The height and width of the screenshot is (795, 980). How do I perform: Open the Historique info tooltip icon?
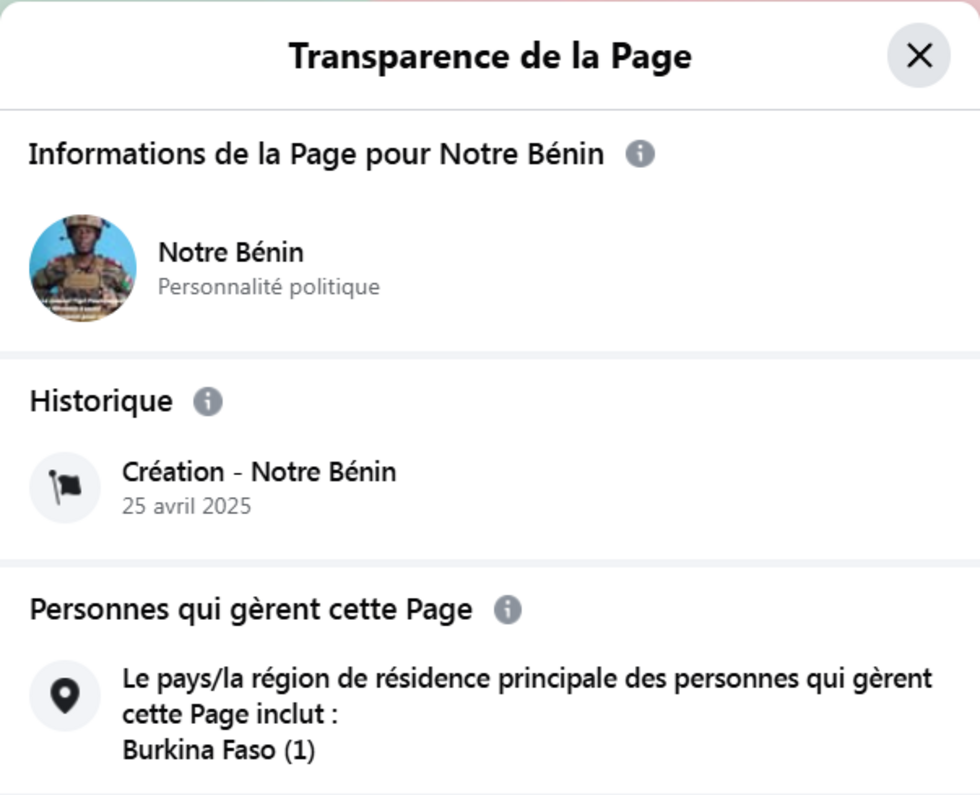click(x=208, y=401)
